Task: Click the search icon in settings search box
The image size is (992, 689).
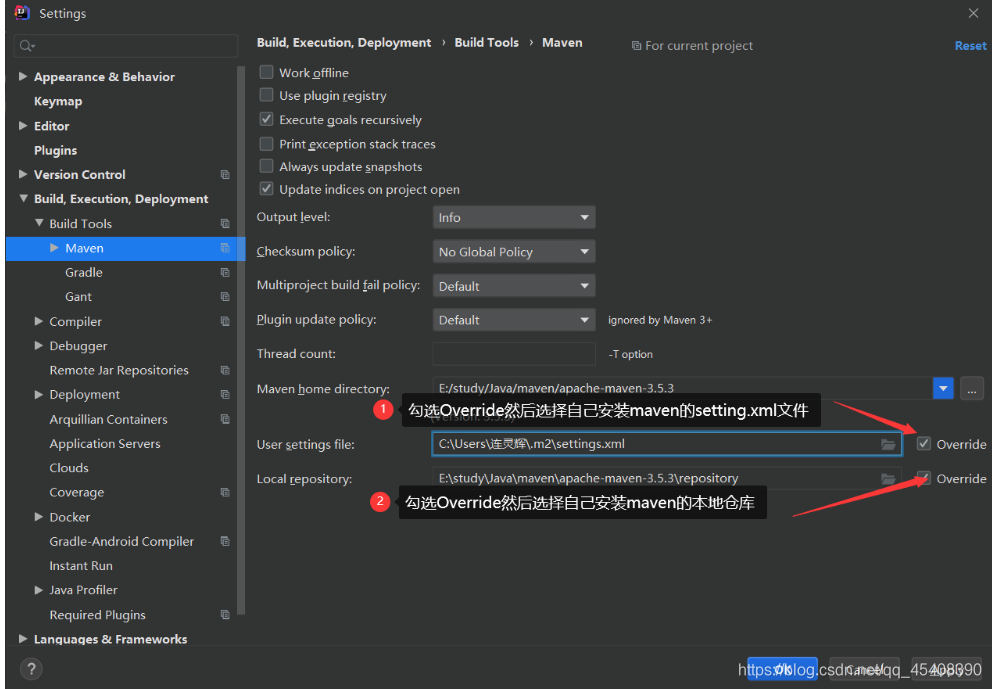Action: [27, 46]
